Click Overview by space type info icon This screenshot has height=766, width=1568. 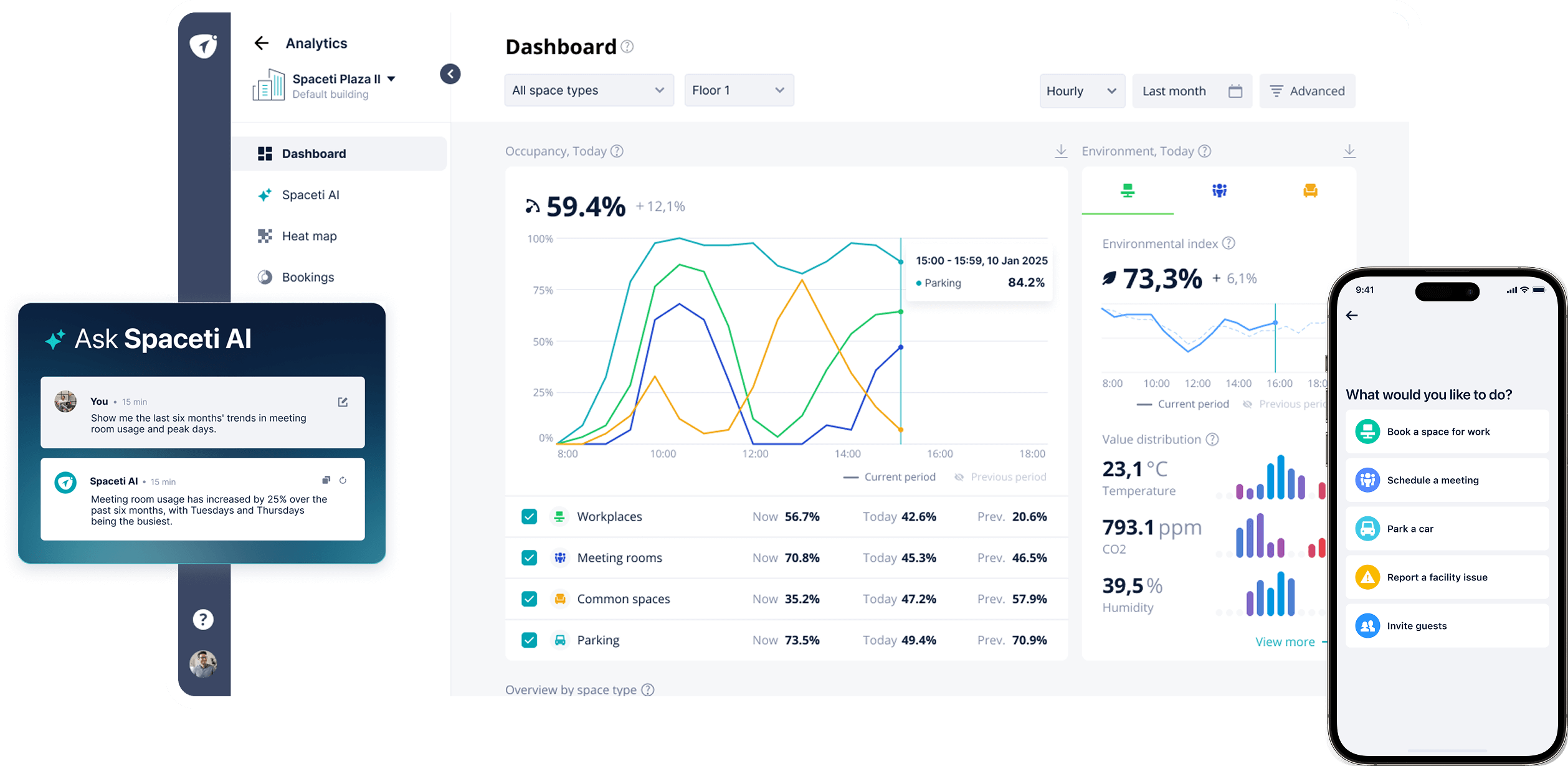click(x=648, y=690)
